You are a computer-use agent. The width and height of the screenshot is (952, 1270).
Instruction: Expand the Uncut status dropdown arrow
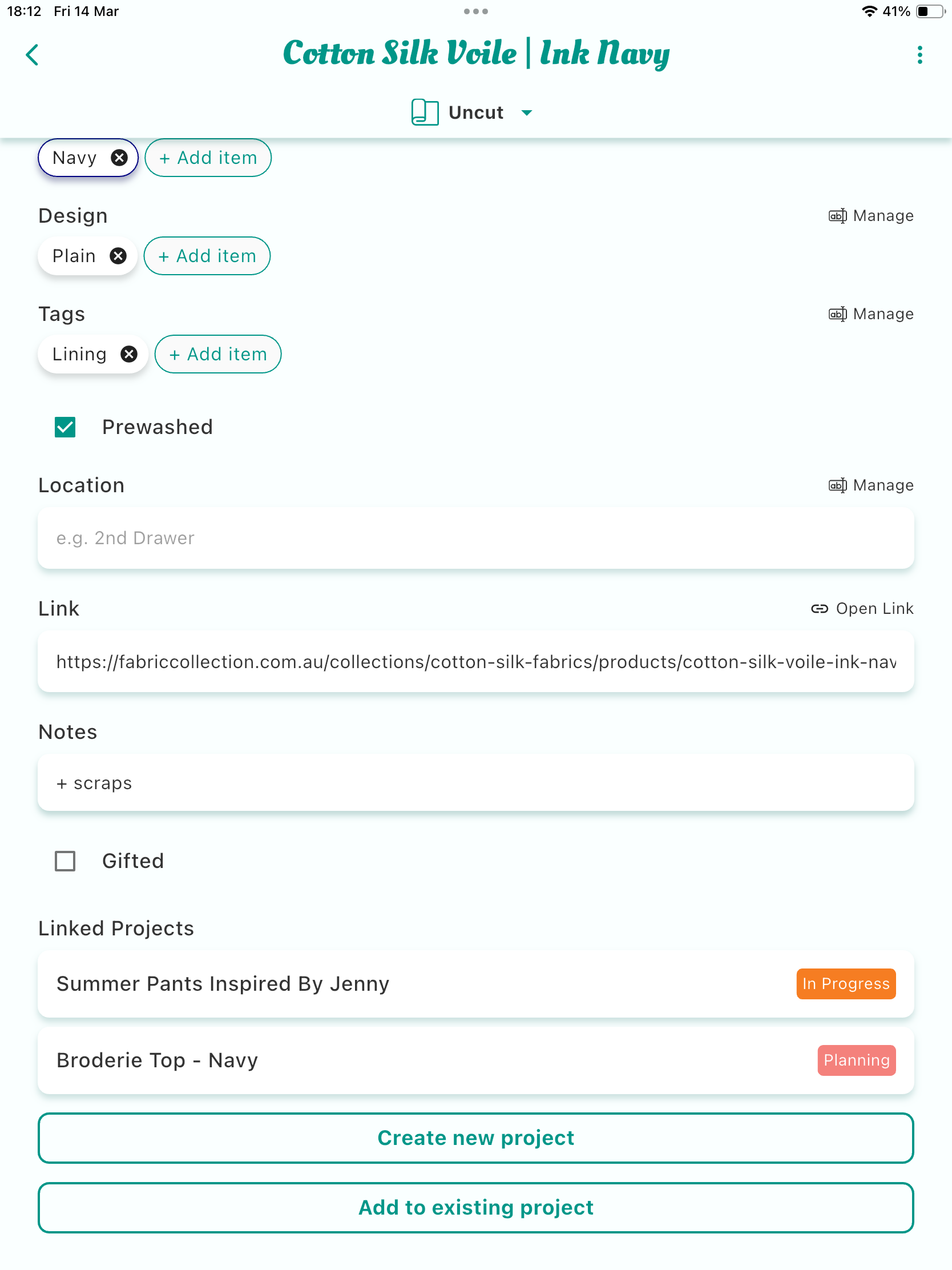point(527,112)
